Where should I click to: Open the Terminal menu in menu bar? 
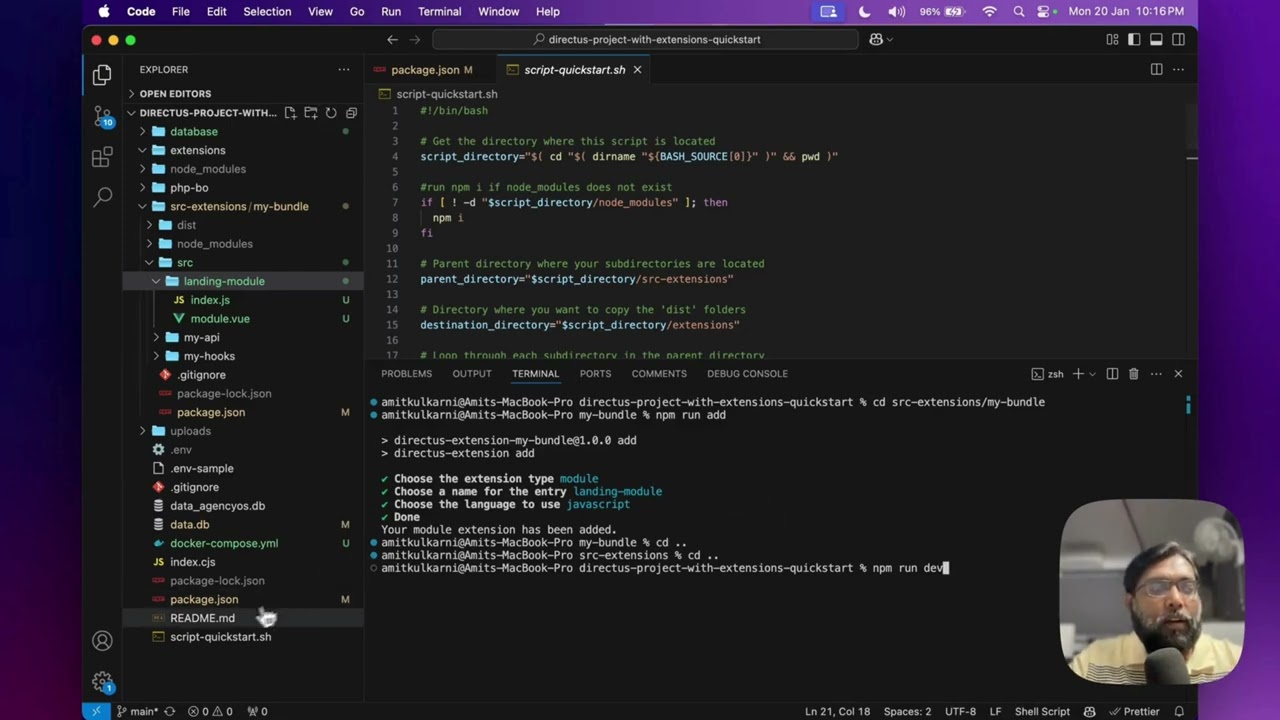pos(439,12)
